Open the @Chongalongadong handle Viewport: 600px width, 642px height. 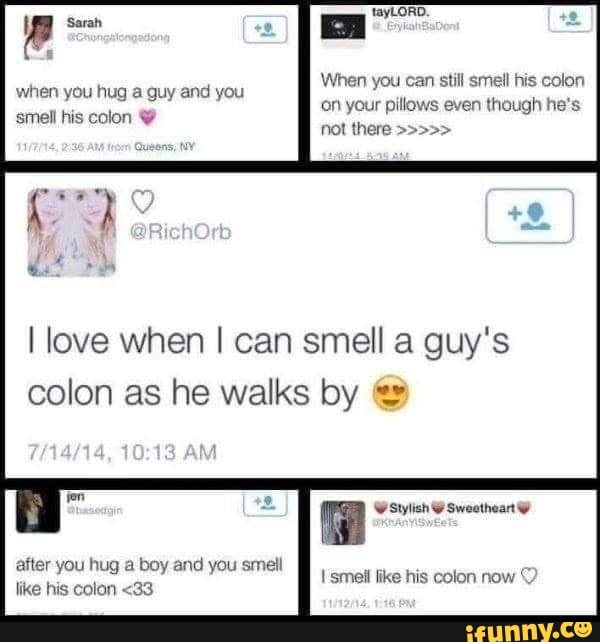pyautogui.click(x=118, y=38)
